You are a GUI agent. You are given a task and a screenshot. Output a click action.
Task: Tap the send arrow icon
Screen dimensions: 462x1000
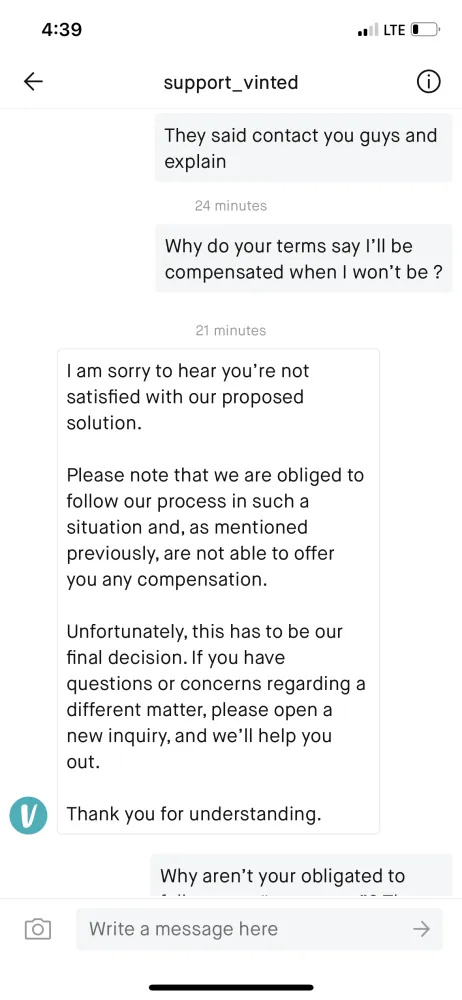pos(421,929)
